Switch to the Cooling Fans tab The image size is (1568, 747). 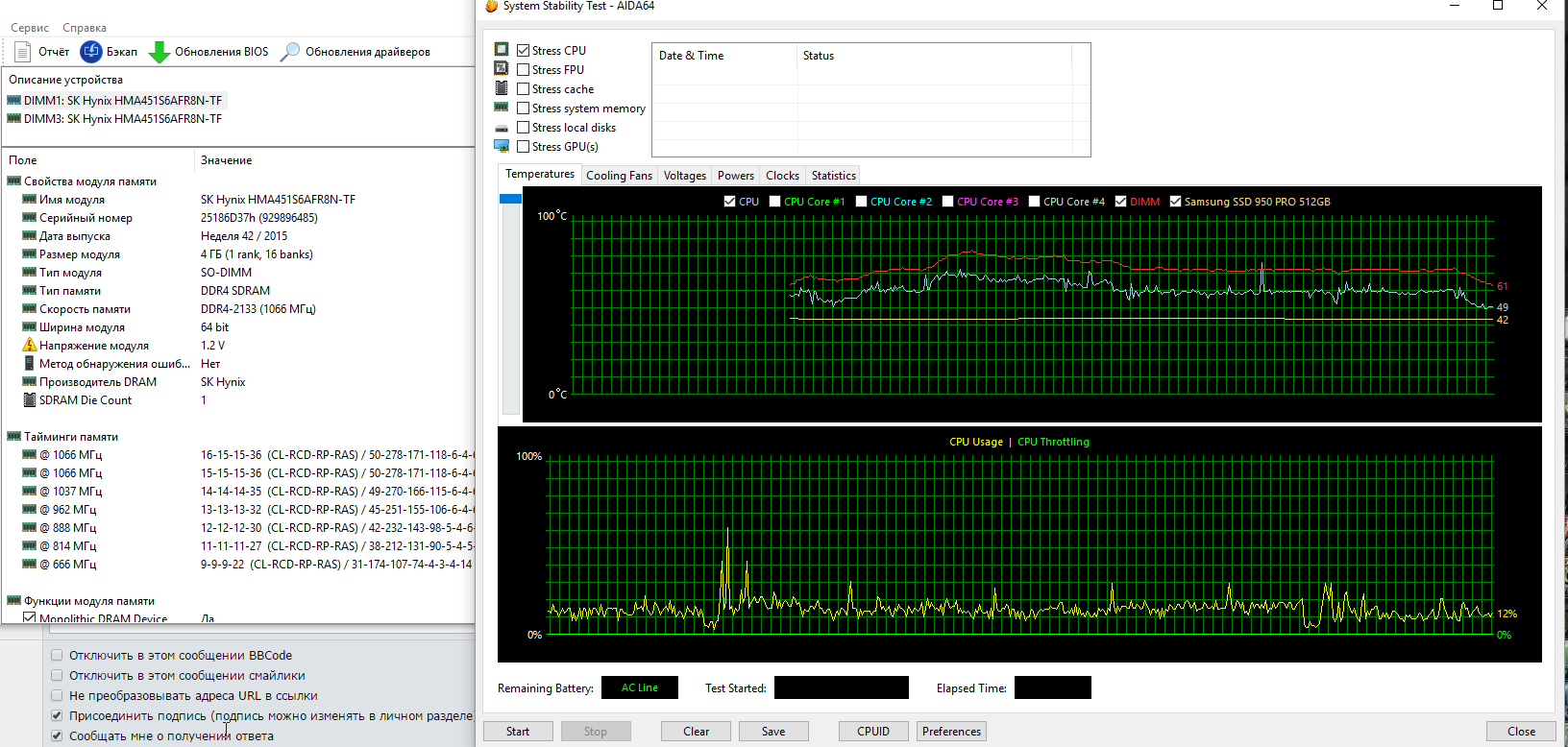tap(619, 176)
